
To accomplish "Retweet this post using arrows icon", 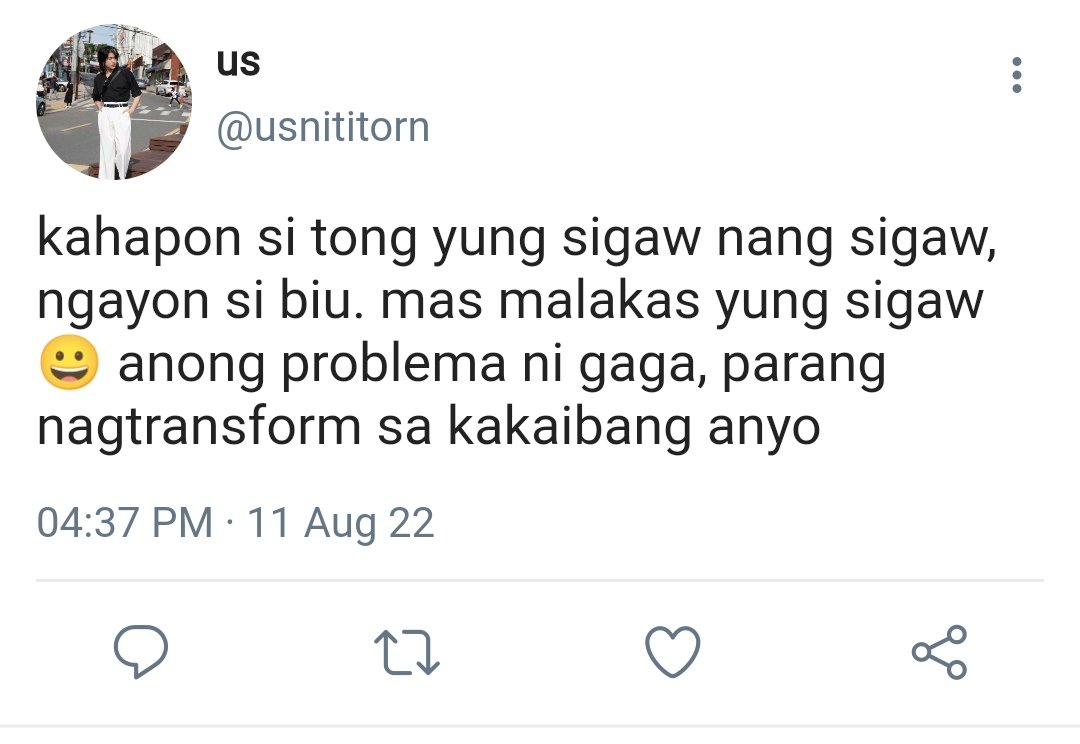I will click(x=407, y=652).
